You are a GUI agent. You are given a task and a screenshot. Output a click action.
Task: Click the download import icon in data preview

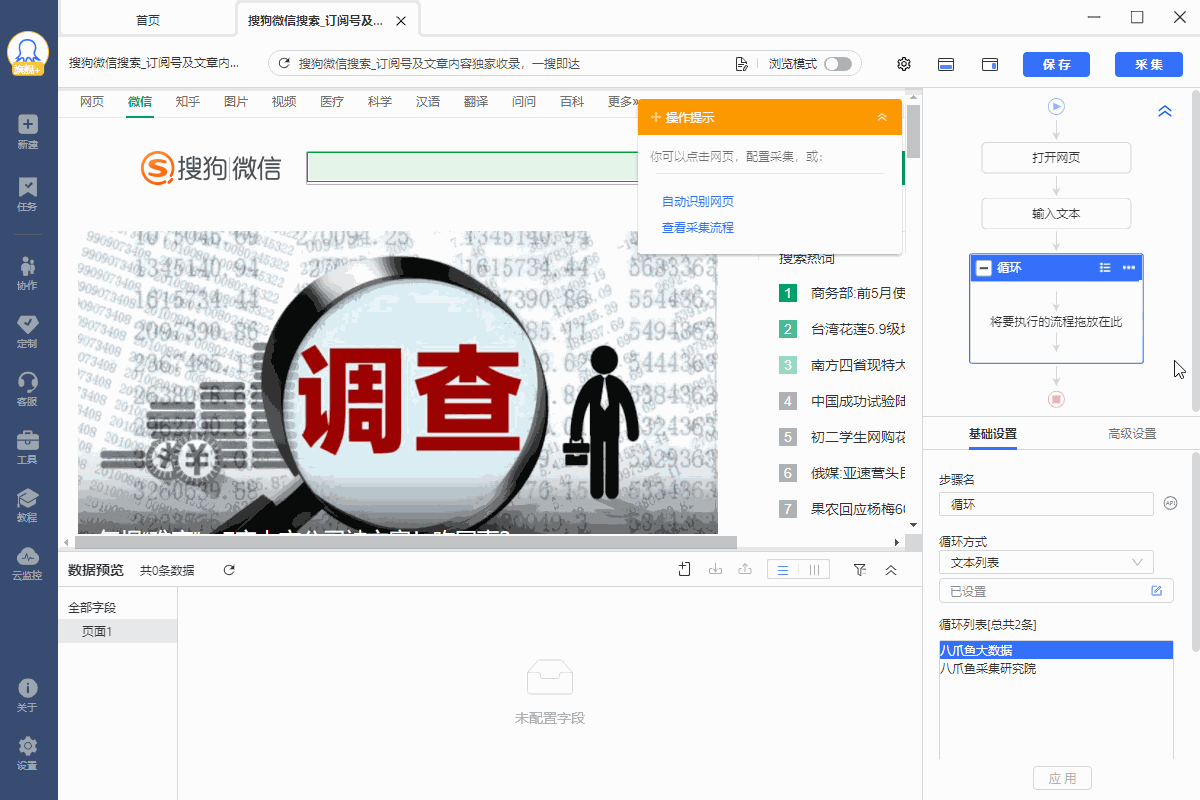point(715,570)
